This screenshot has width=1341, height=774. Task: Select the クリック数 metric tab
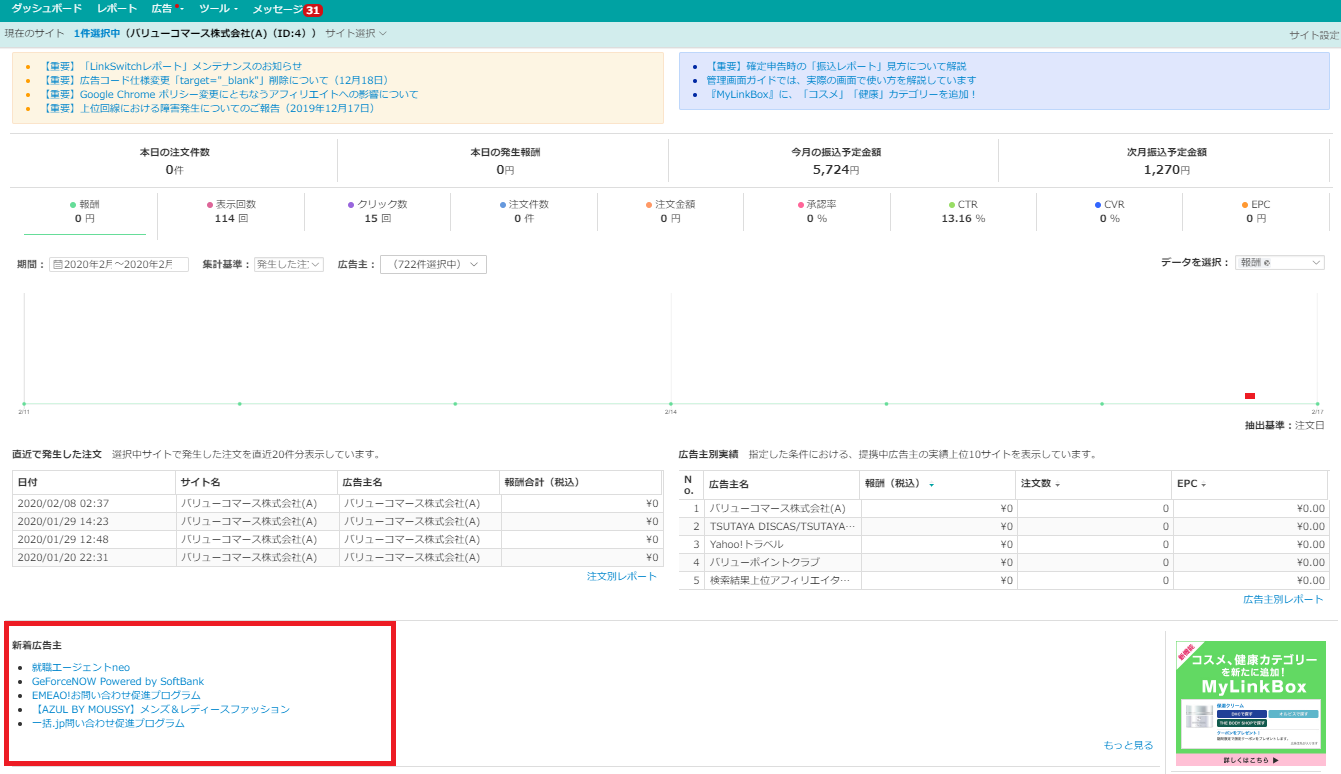pos(377,211)
